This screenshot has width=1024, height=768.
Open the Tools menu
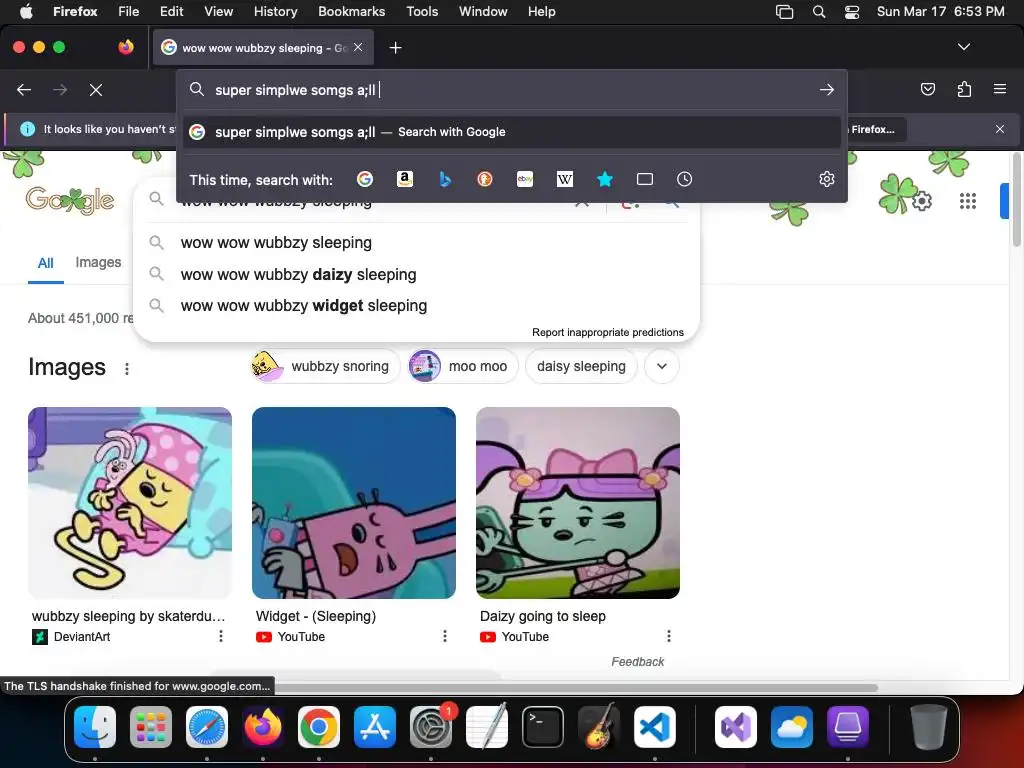tap(422, 12)
